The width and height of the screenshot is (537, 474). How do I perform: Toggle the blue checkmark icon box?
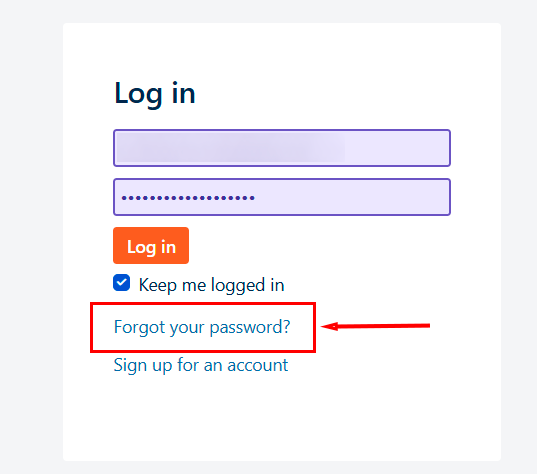[122, 283]
